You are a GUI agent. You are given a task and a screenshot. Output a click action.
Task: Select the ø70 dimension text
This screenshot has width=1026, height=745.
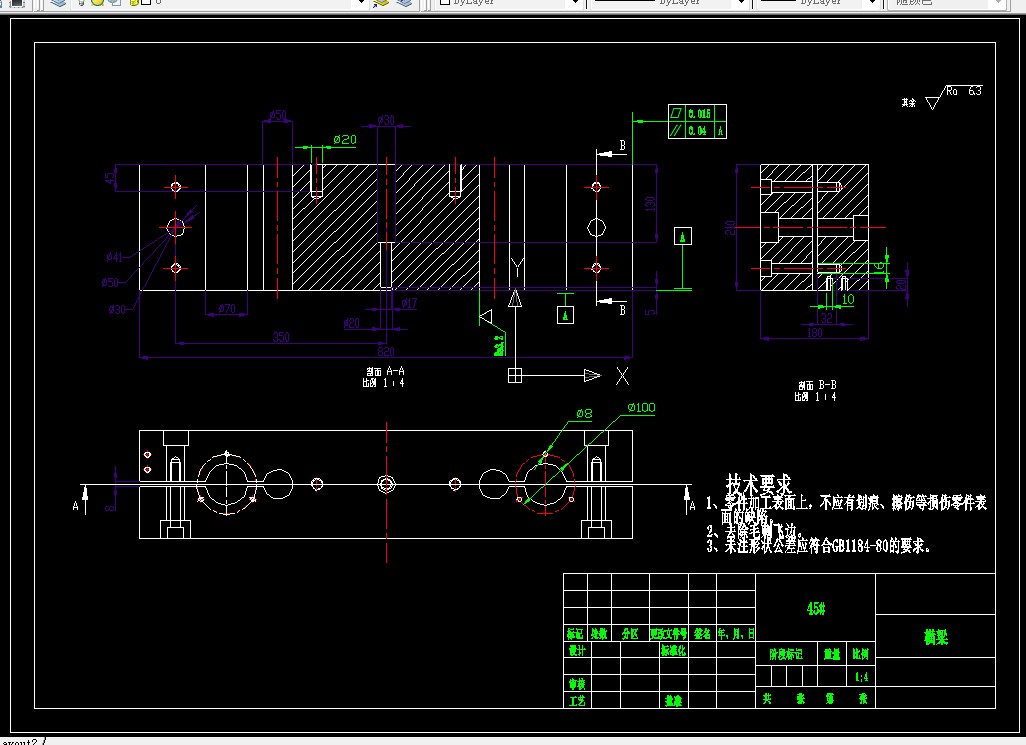[226, 308]
